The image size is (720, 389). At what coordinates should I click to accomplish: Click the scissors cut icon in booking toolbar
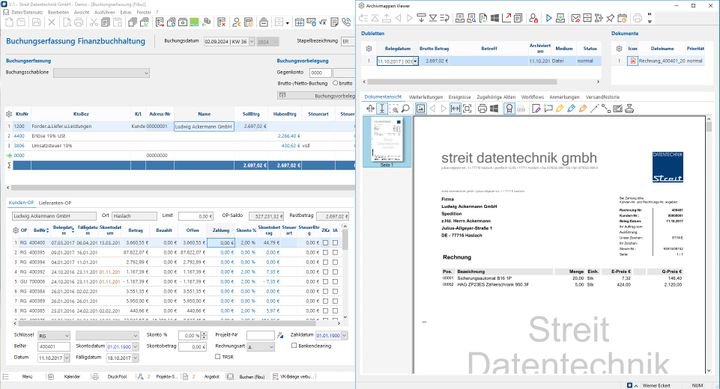pos(94,22)
